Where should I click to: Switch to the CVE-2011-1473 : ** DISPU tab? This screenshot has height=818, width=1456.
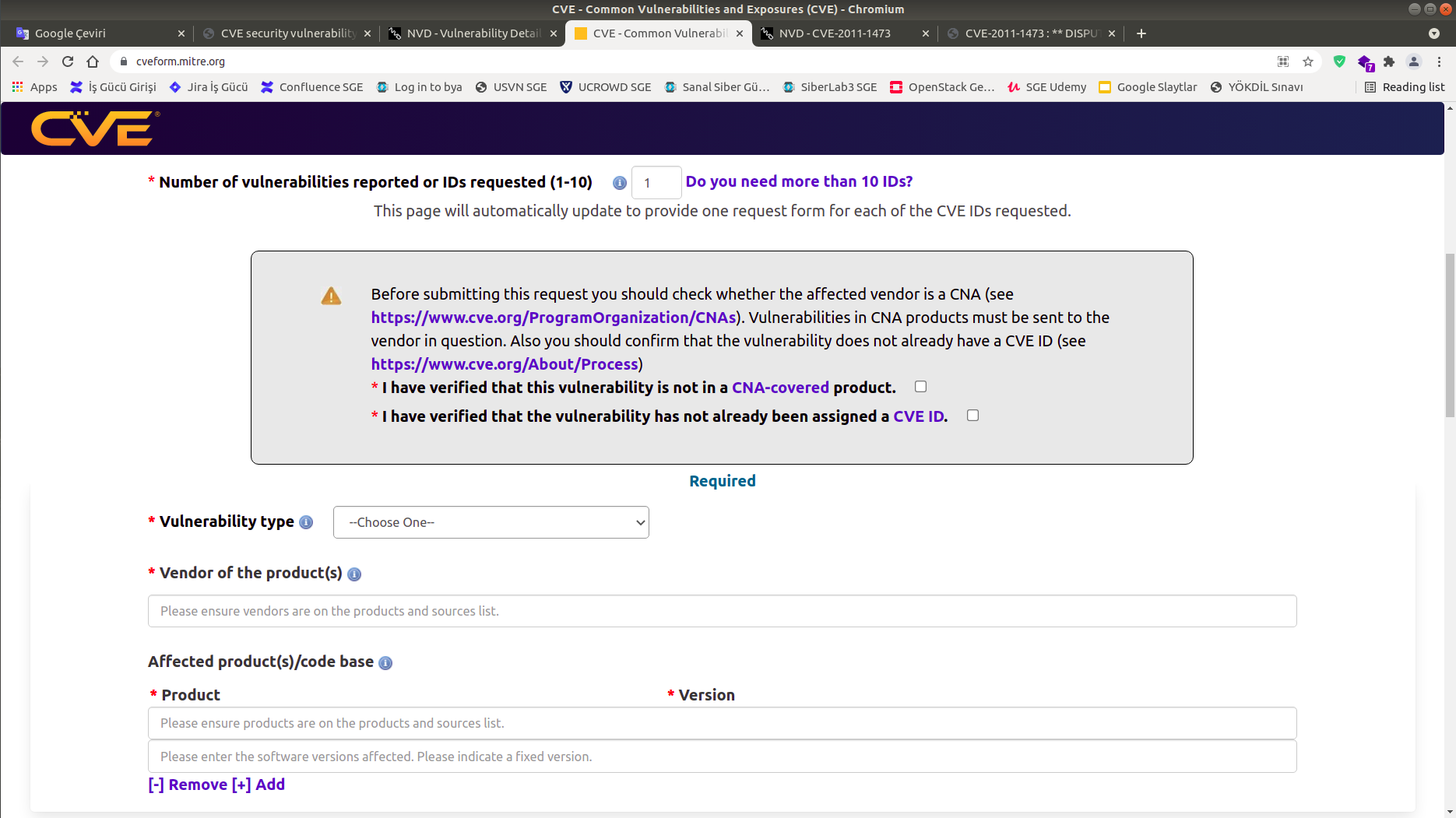pyautogui.click(x=1029, y=33)
